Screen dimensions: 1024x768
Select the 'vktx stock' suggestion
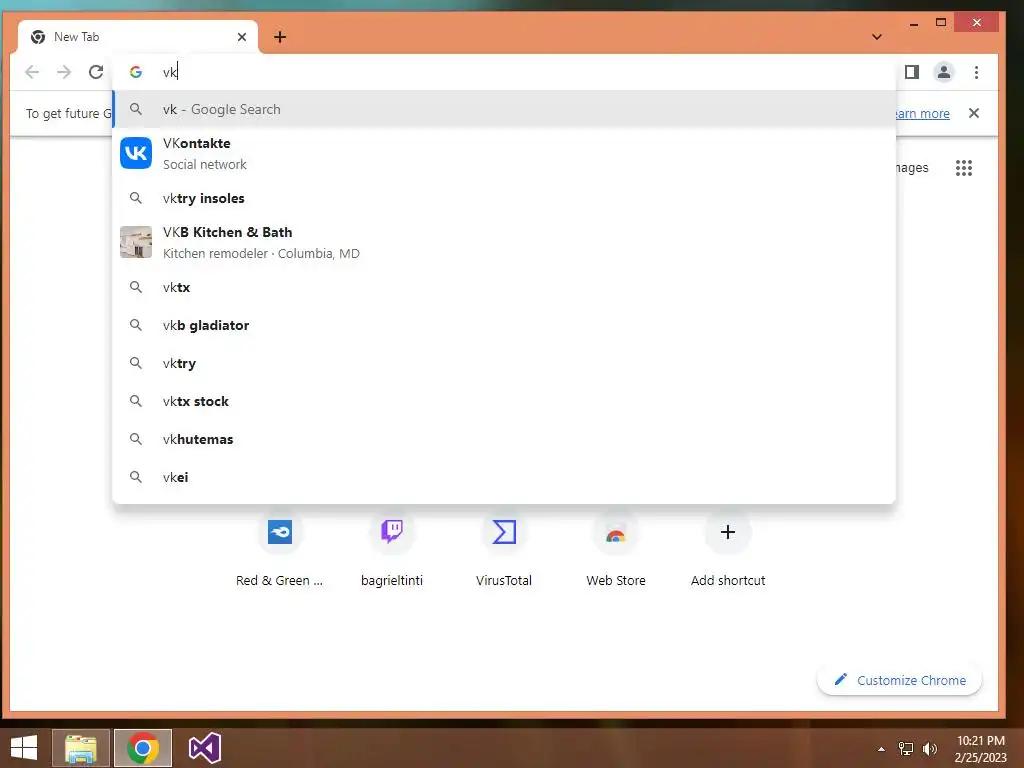coord(504,401)
